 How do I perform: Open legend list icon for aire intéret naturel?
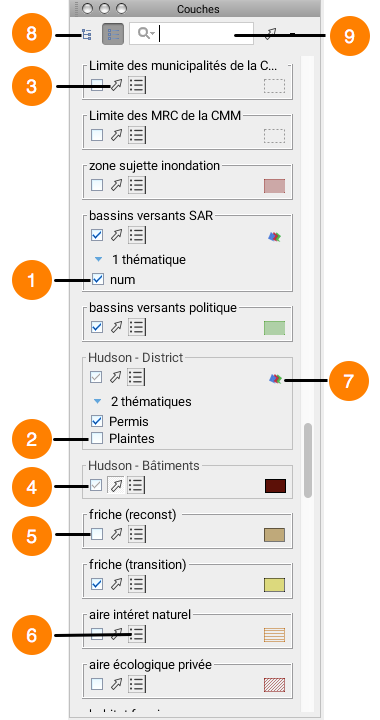pos(137,634)
